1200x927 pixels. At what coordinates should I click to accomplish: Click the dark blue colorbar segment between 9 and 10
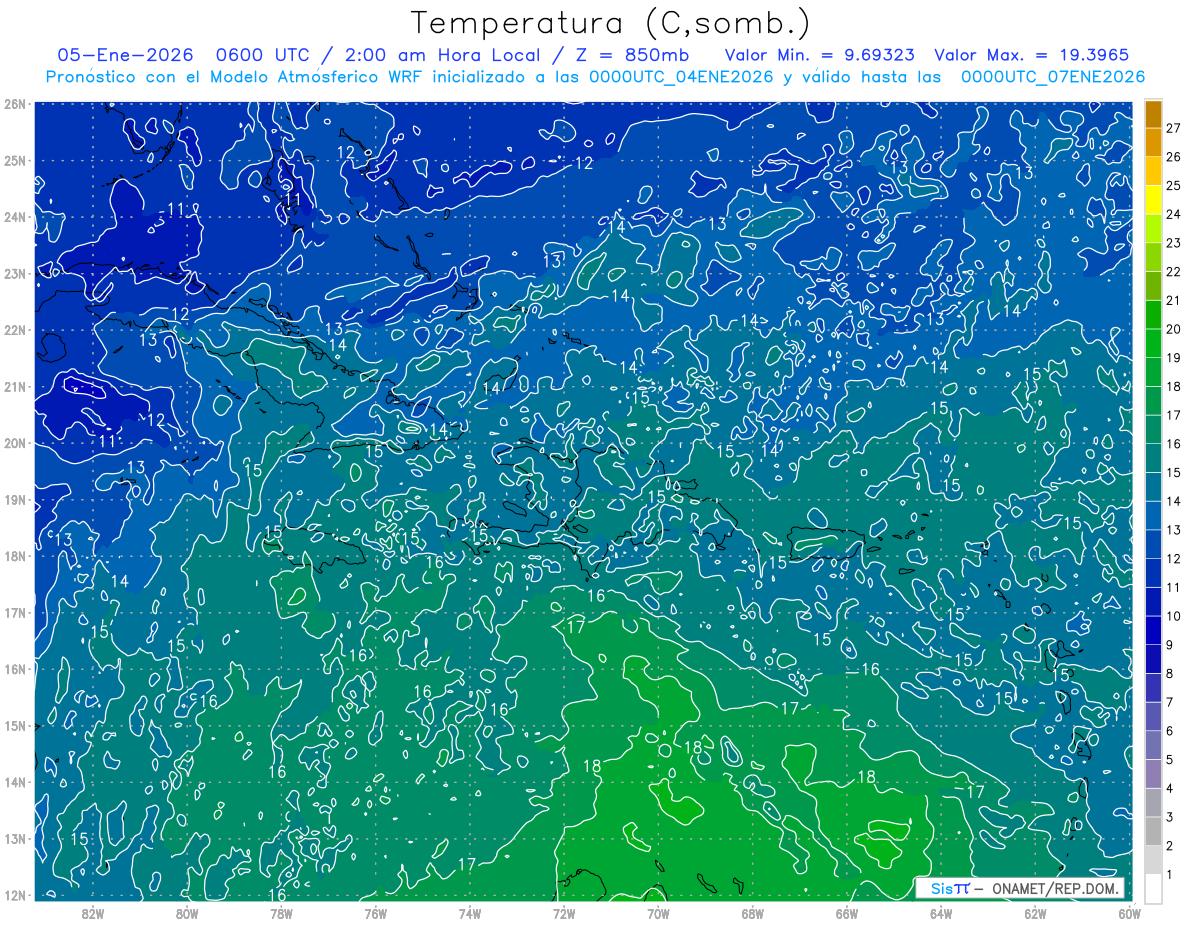(1154, 630)
